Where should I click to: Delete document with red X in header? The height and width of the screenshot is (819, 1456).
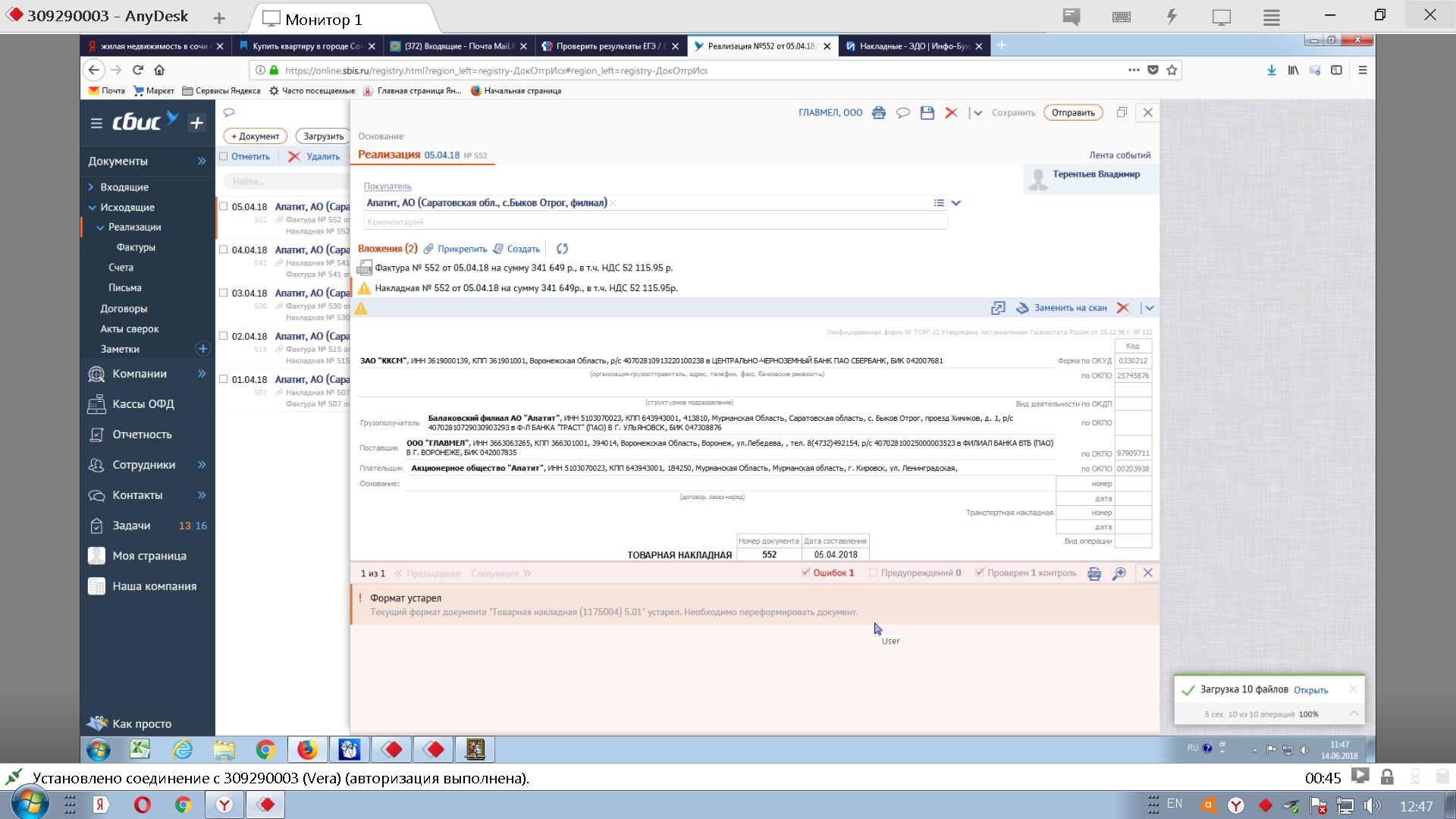[951, 113]
